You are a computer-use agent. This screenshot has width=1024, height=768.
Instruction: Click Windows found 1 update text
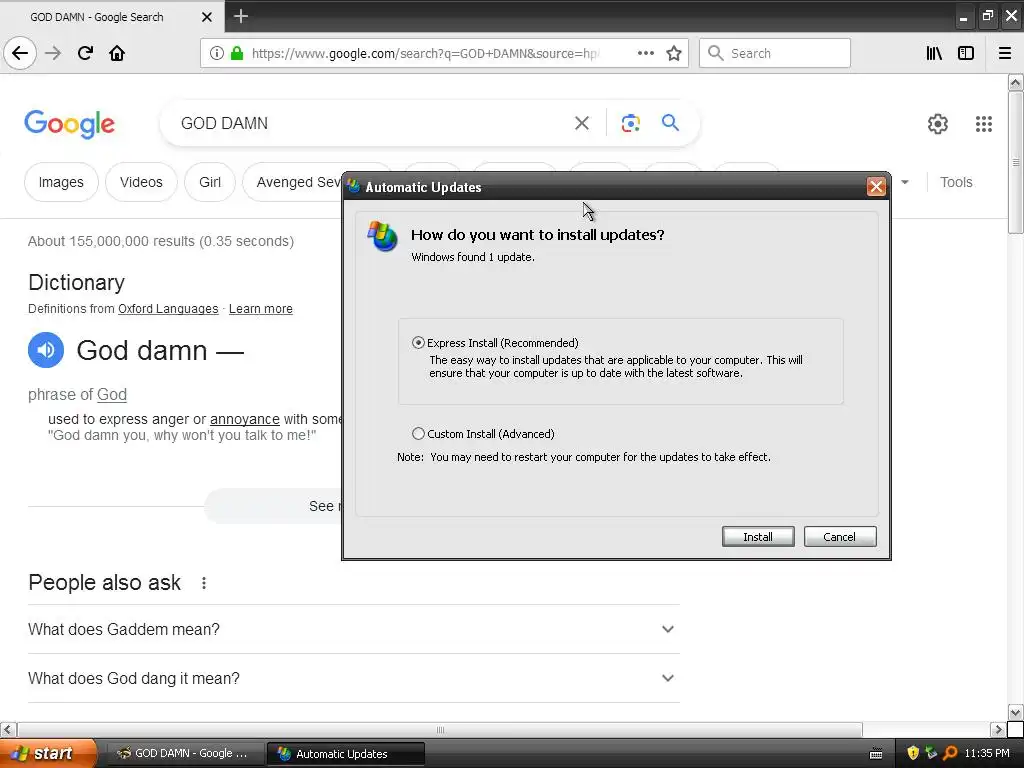[473, 257]
